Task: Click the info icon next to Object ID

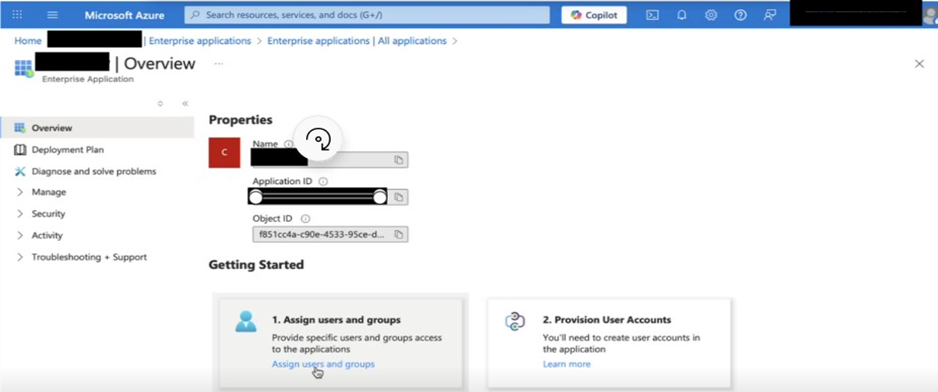Action: coord(305,219)
